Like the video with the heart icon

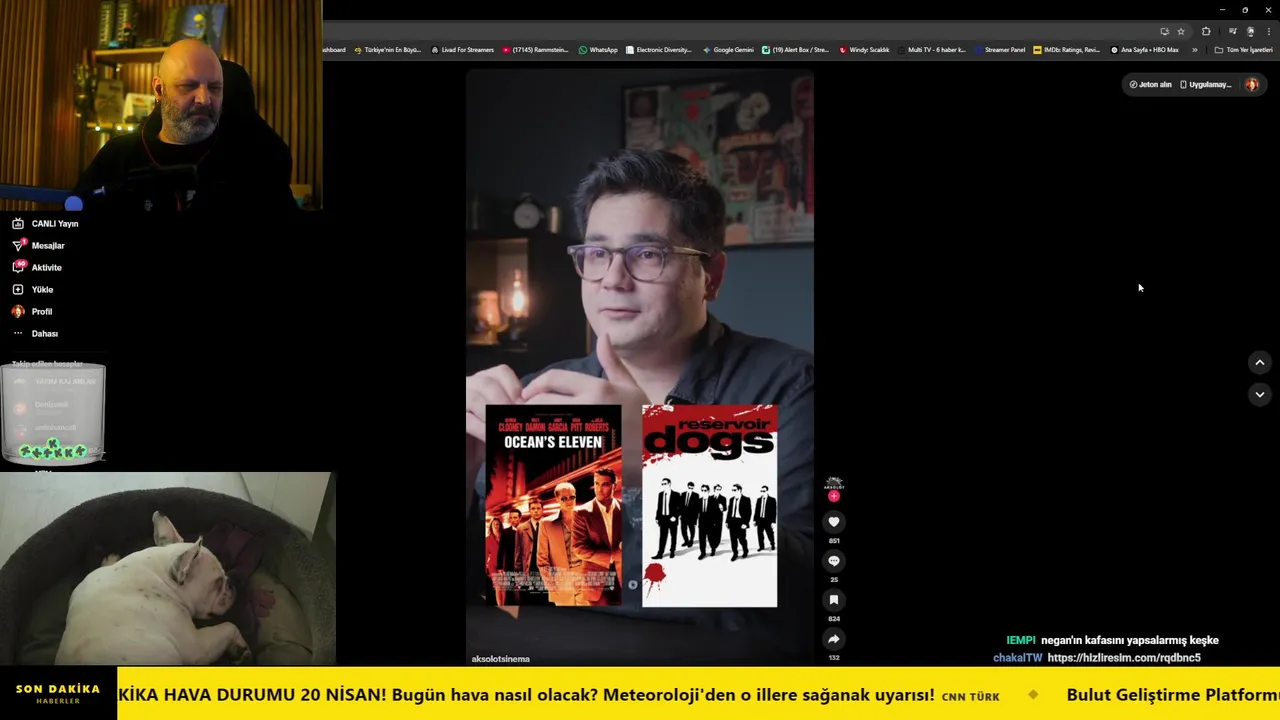coord(834,522)
